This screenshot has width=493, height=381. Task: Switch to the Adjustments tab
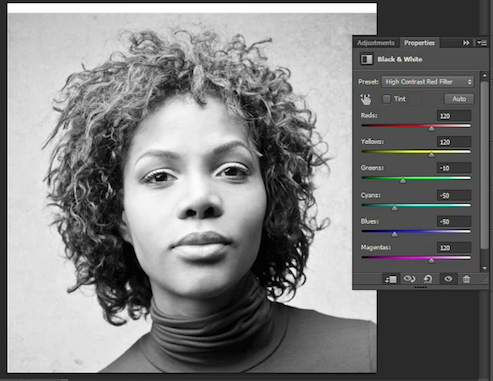[376, 43]
